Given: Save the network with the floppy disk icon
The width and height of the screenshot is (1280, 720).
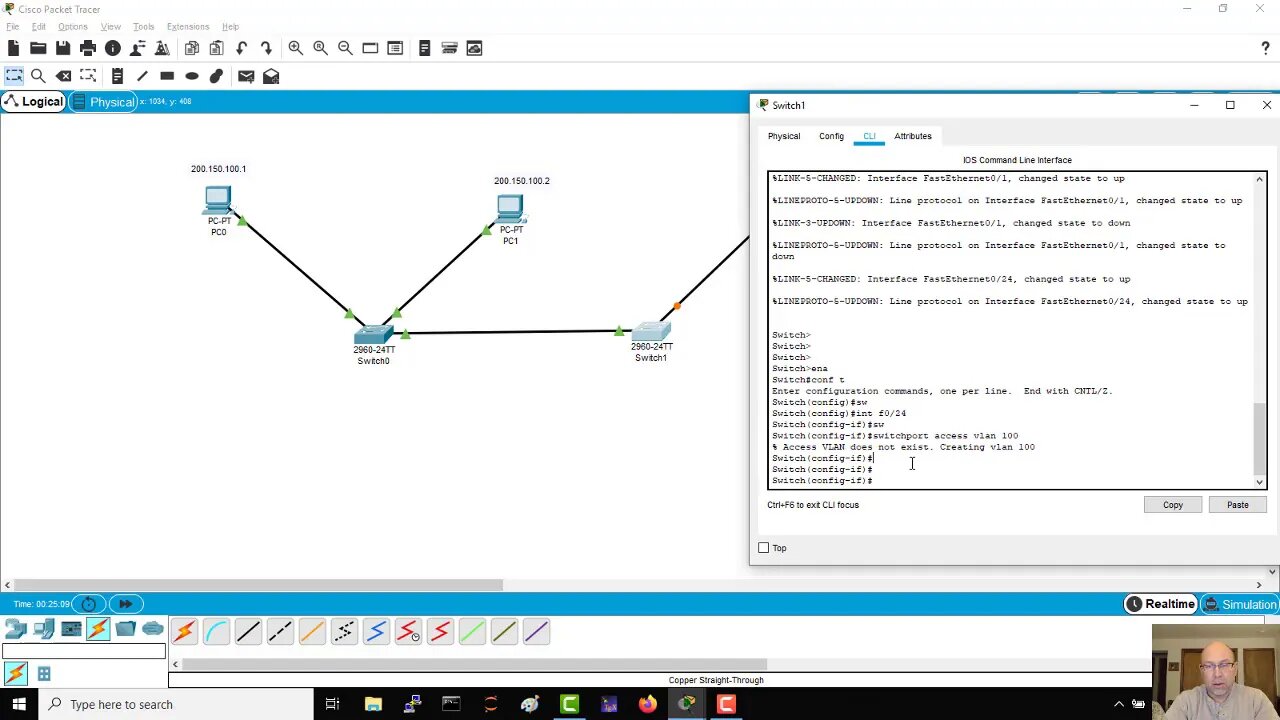Looking at the screenshot, I should (63, 48).
